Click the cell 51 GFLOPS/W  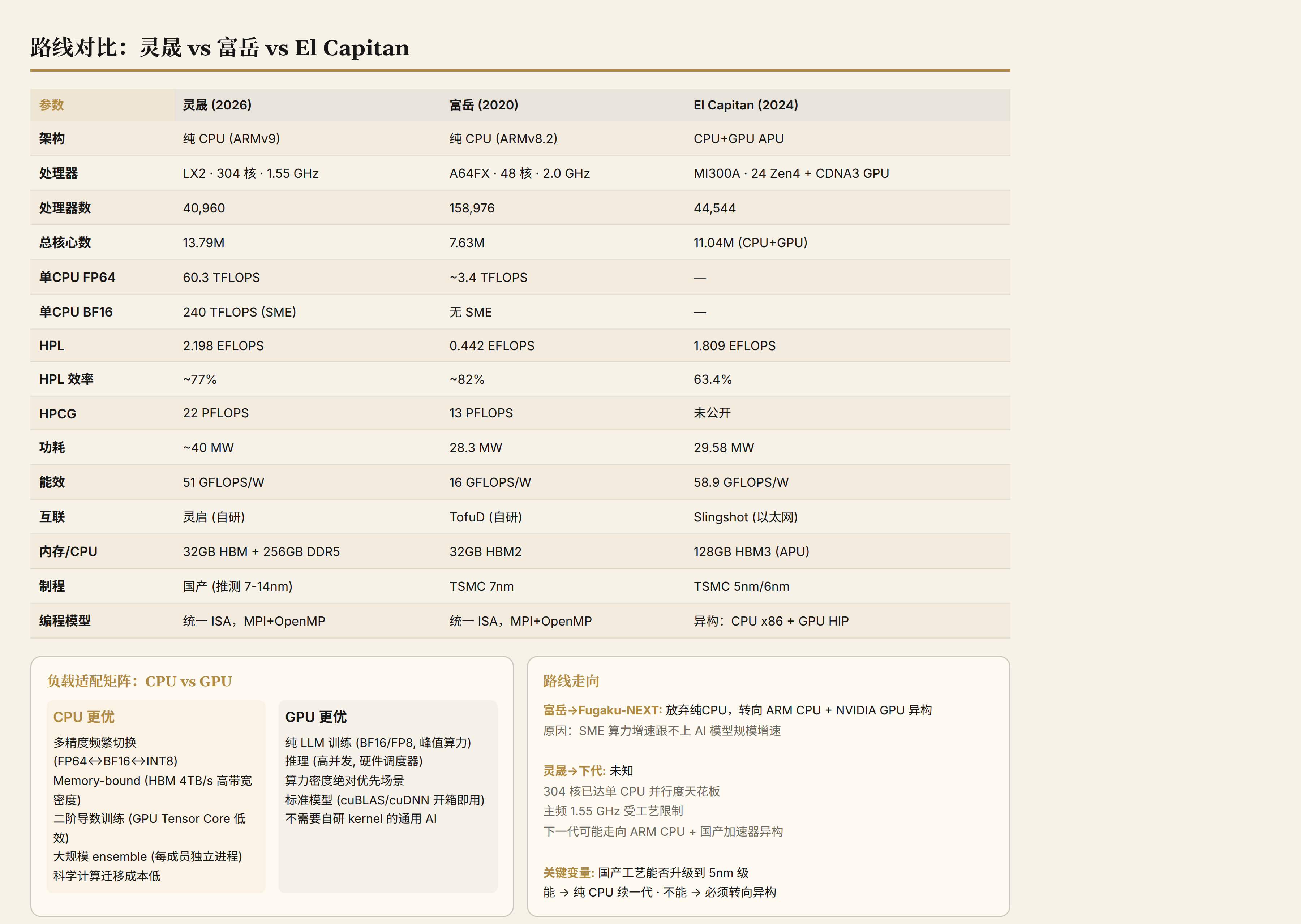[224, 482]
